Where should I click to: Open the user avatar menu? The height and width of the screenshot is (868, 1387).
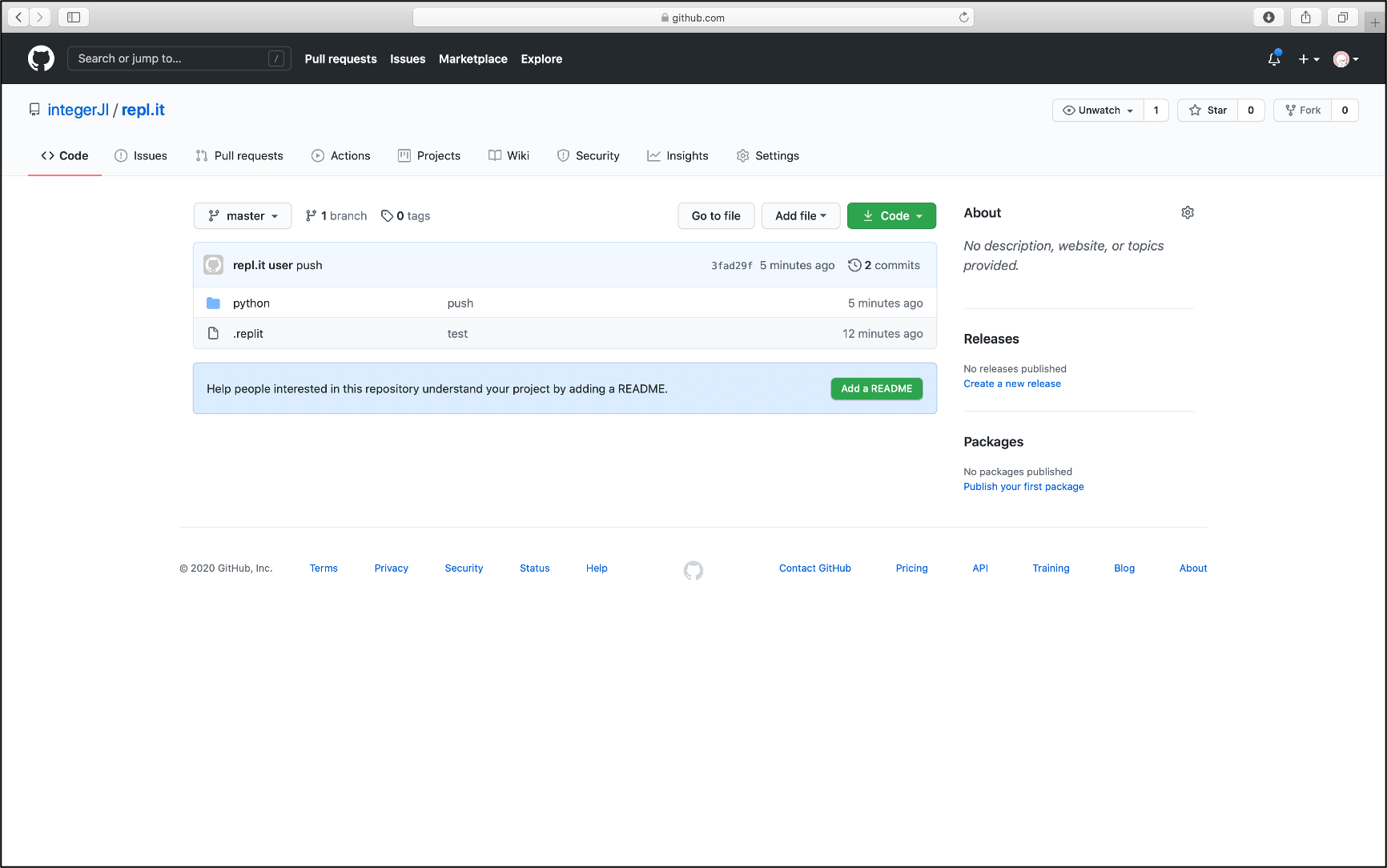[x=1345, y=58]
